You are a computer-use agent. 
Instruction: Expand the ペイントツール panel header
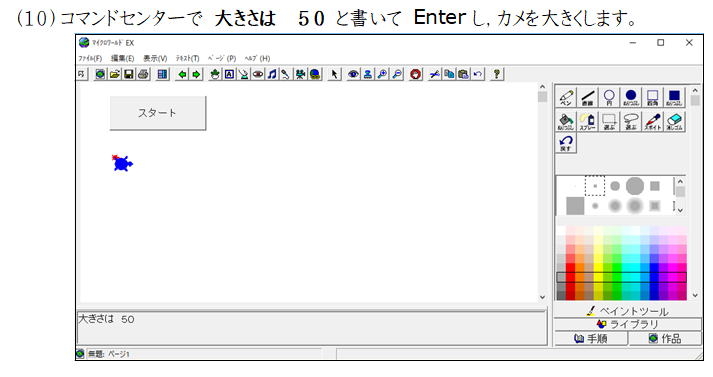[628, 311]
